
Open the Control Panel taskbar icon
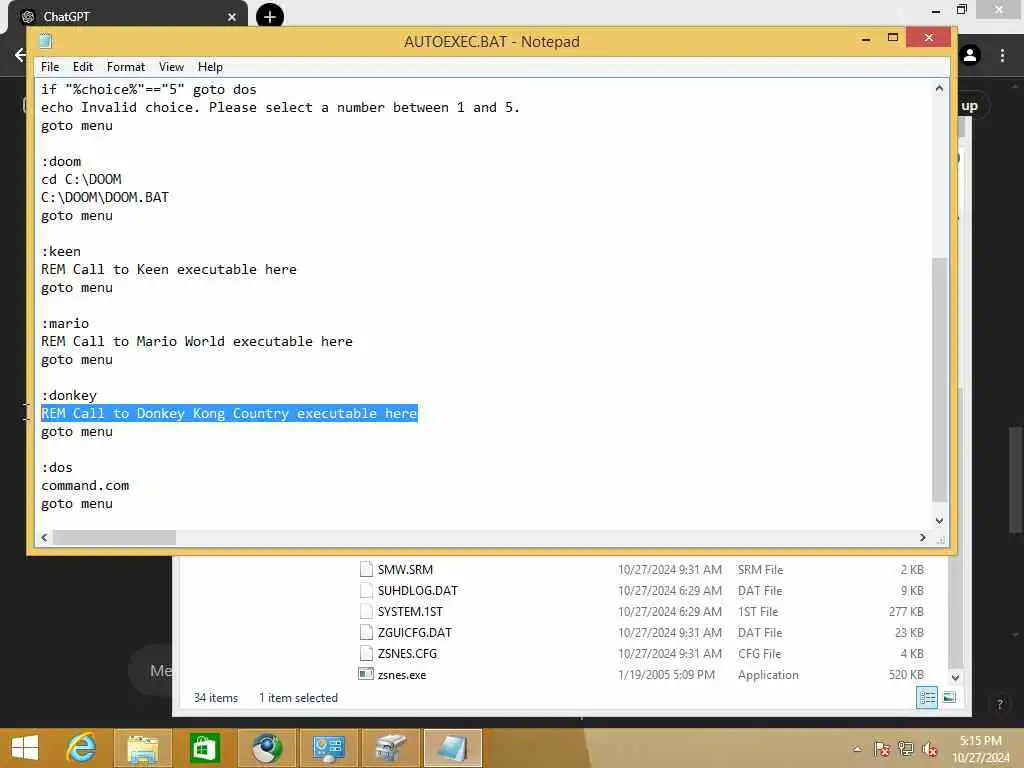(x=328, y=748)
